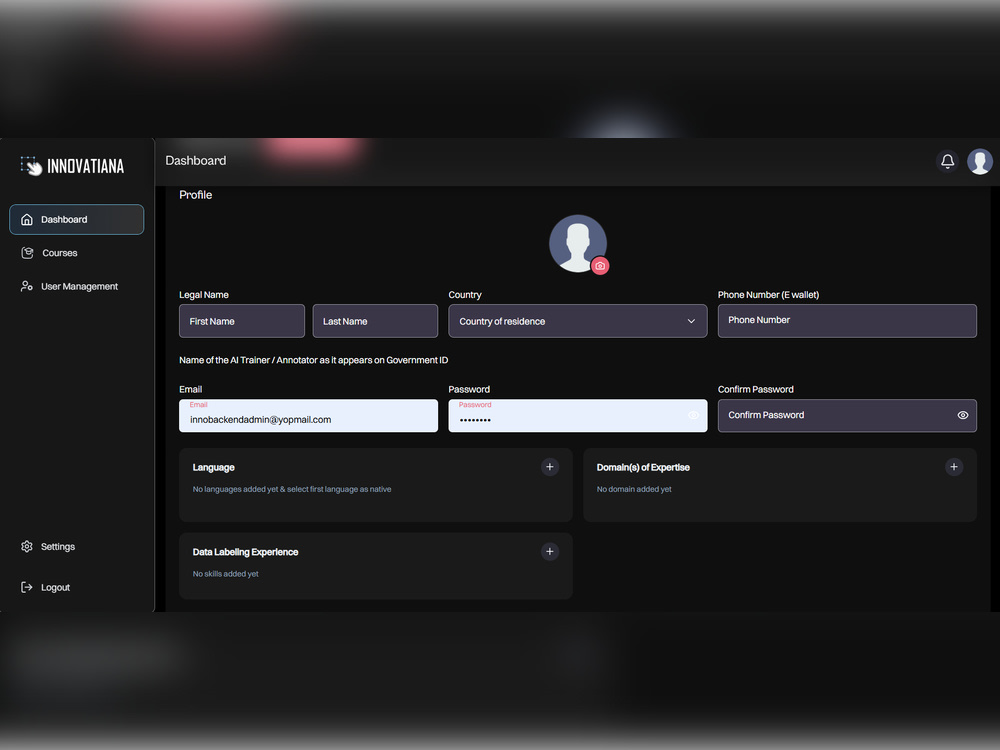
Task: Toggle visibility of the Password field
Action: [693, 415]
